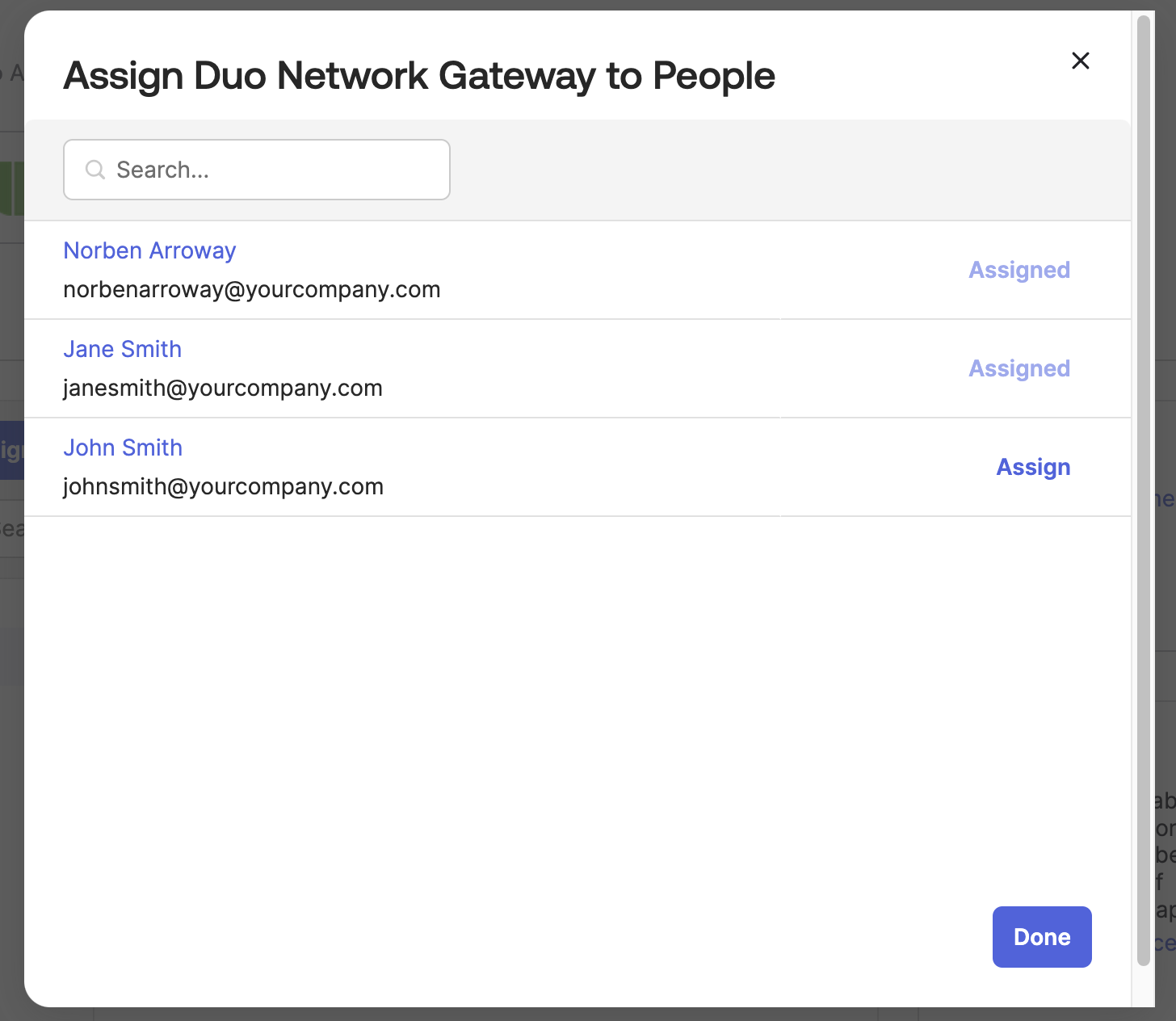
Task: Assign Duo Network Gateway to John Smith
Action: [x=1033, y=467]
